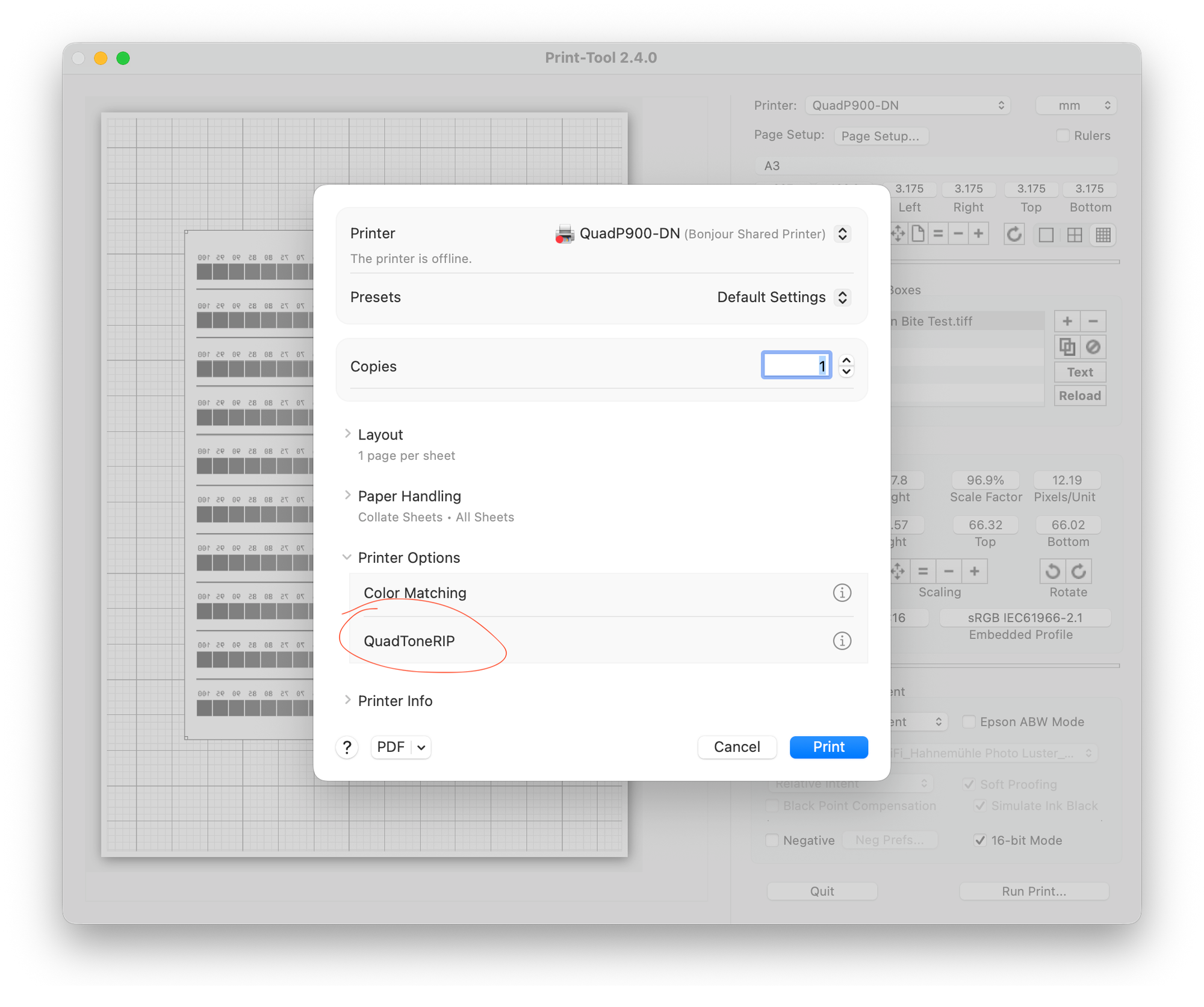This screenshot has width=1204, height=1007.
Task: Toggle Simulate Ink Black checkbox
Action: [980, 806]
